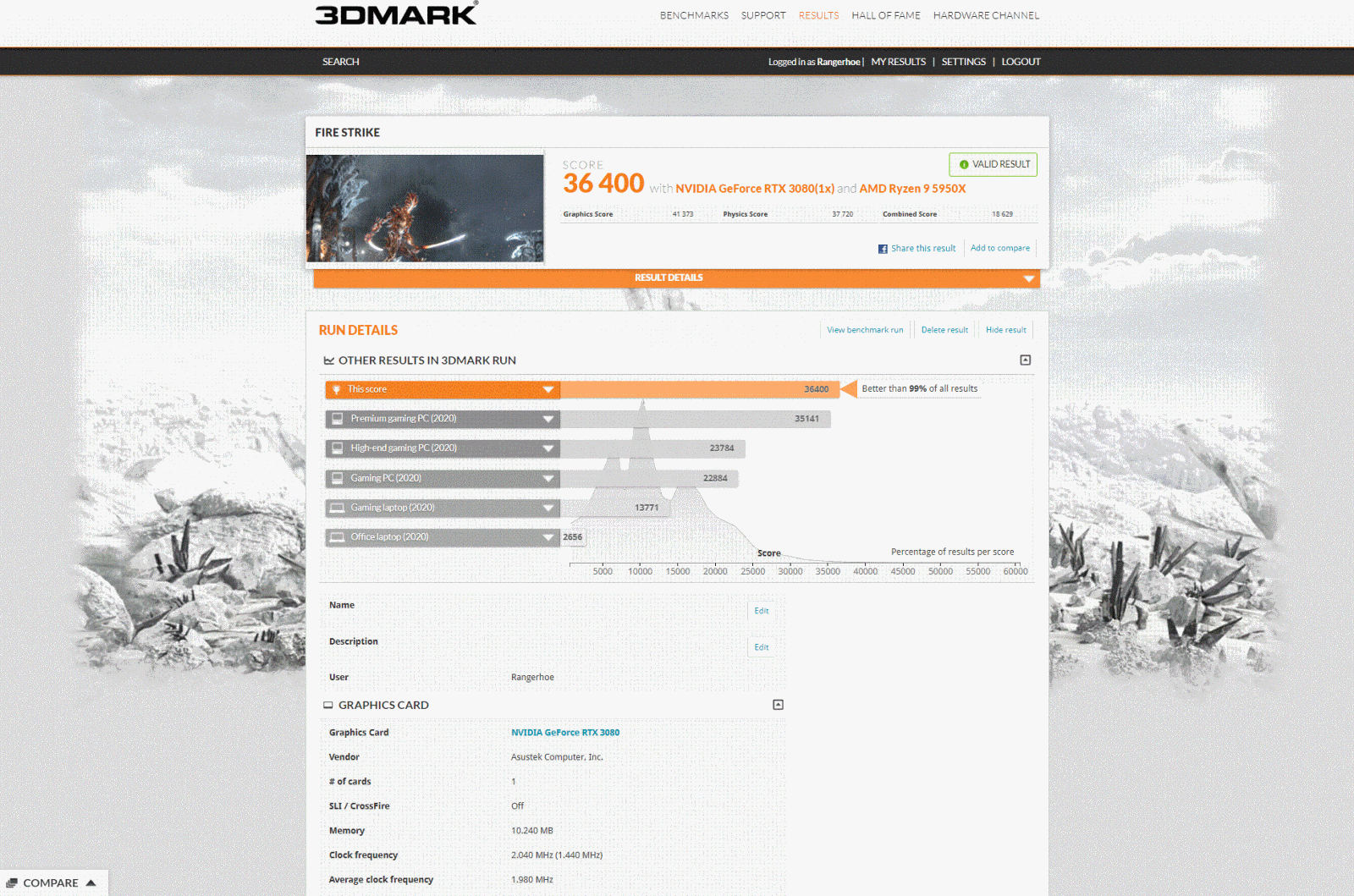The image size is (1354, 896).
Task: Click the Compare stack icon
Action: click(x=12, y=882)
